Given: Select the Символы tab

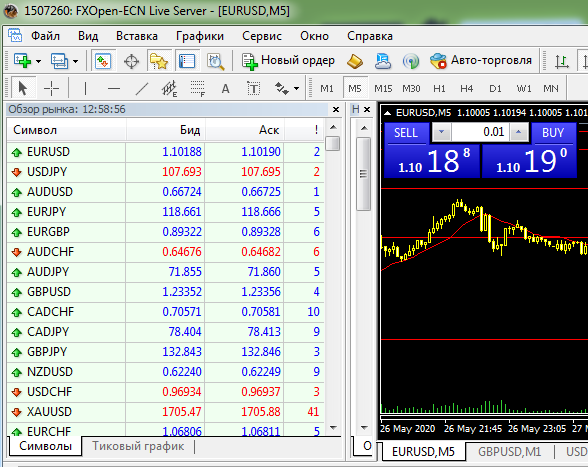Looking at the screenshot, I should pyautogui.click(x=45, y=446).
